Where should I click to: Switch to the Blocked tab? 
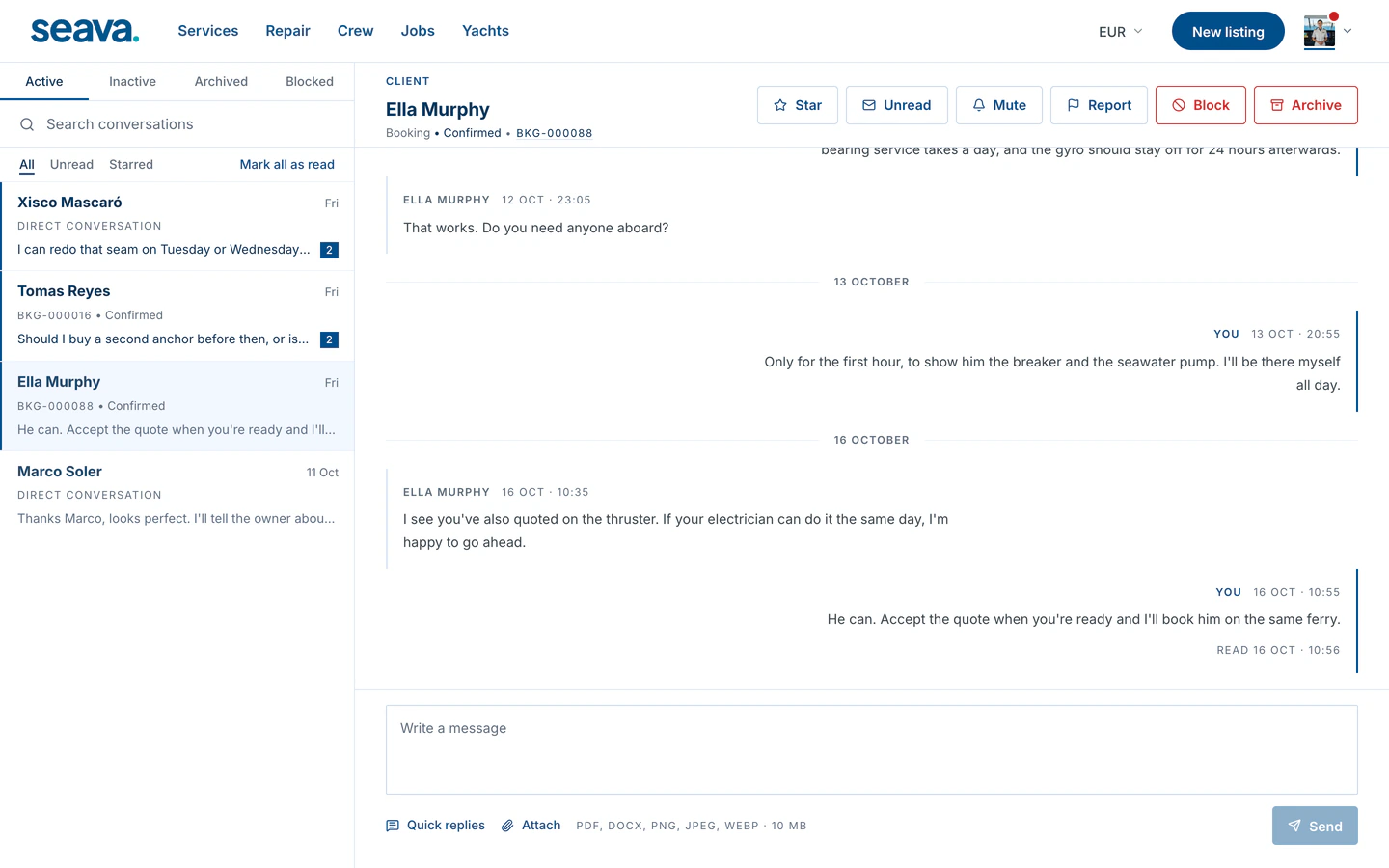(x=310, y=82)
